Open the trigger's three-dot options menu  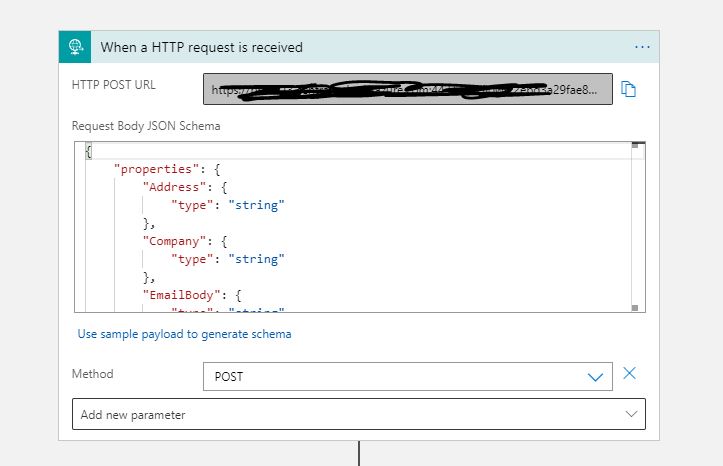click(x=642, y=47)
